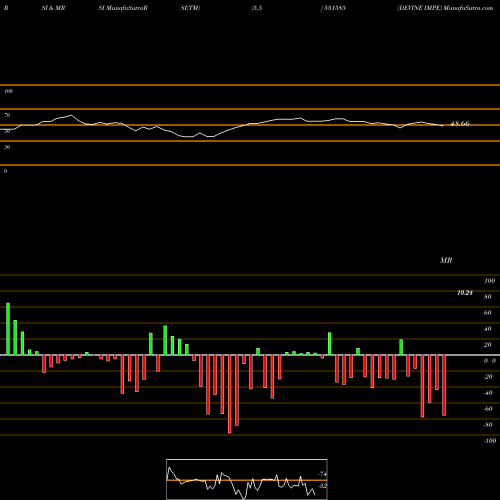Click the stock code 531585 in header
This screenshot has height=500, width=500.
[x=334, y=8]
